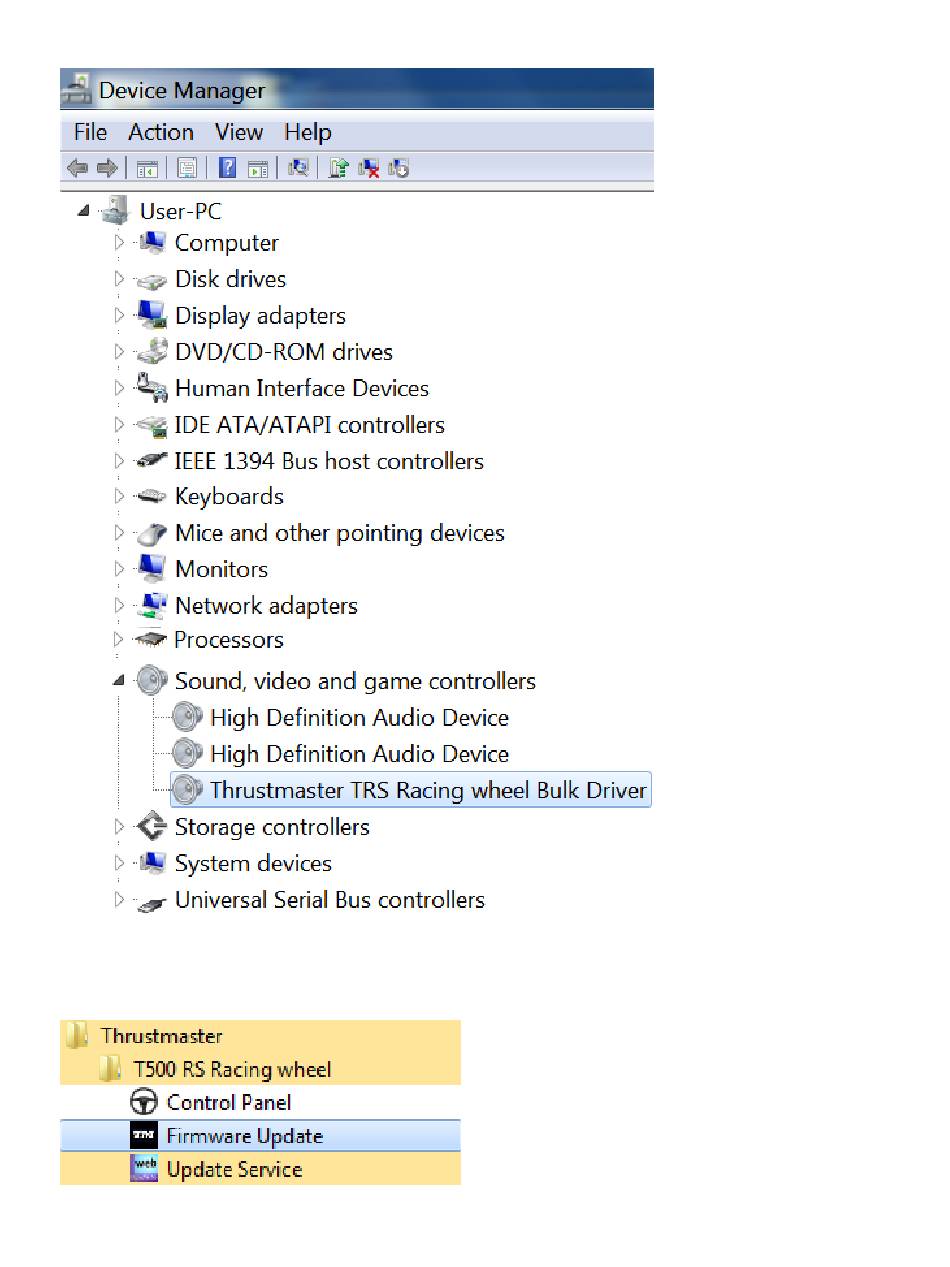This screenshot has width=950, height=1267.
Task: Select DVD/CD-ROM drives label
Action: pyautogui.click(x=284, y=352)
